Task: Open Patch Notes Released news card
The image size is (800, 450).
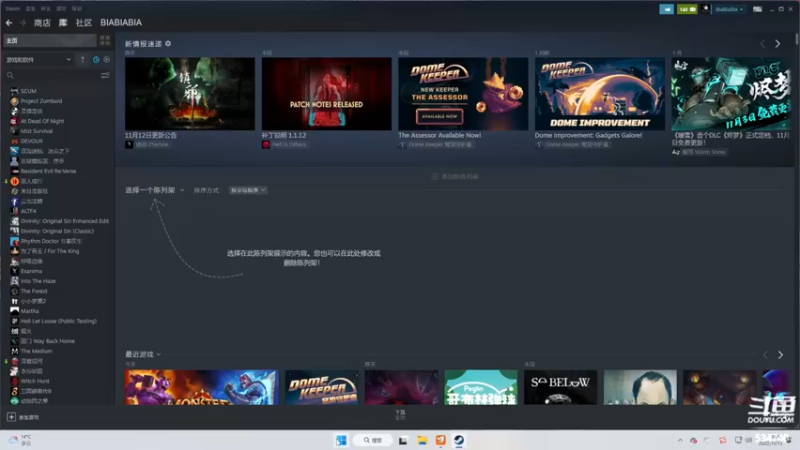Action: coord(327,94)
